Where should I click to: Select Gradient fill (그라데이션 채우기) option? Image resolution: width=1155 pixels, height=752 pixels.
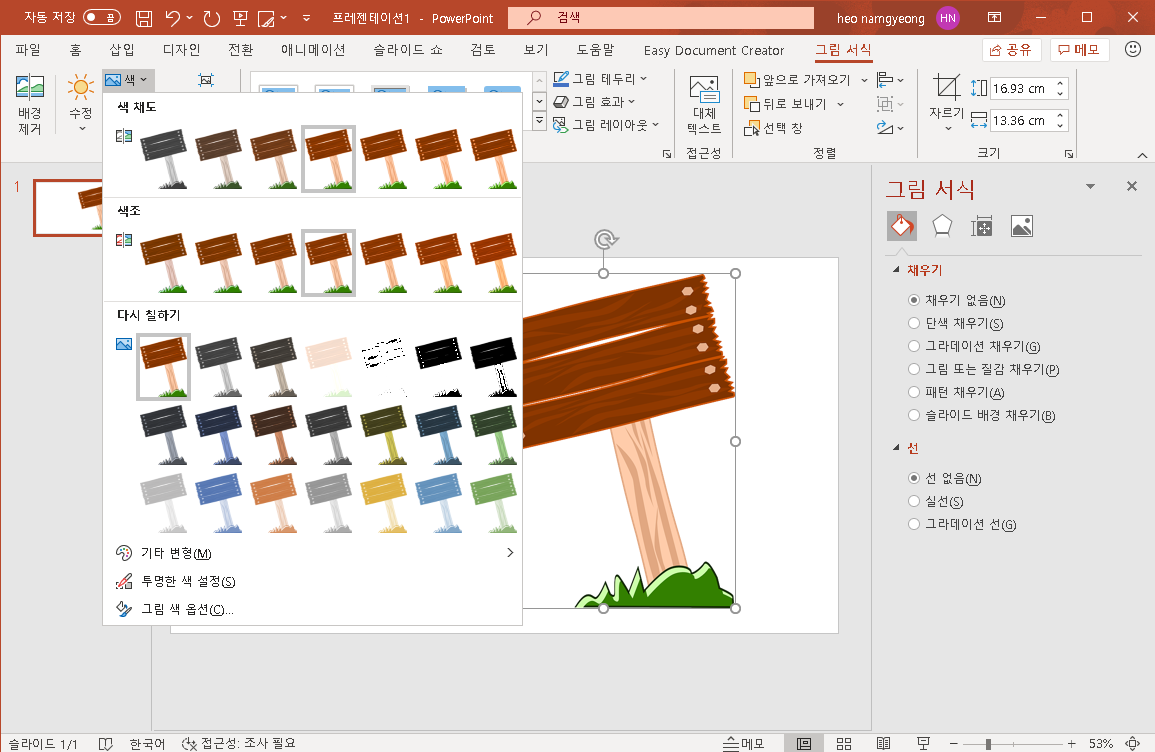point(914,345)
